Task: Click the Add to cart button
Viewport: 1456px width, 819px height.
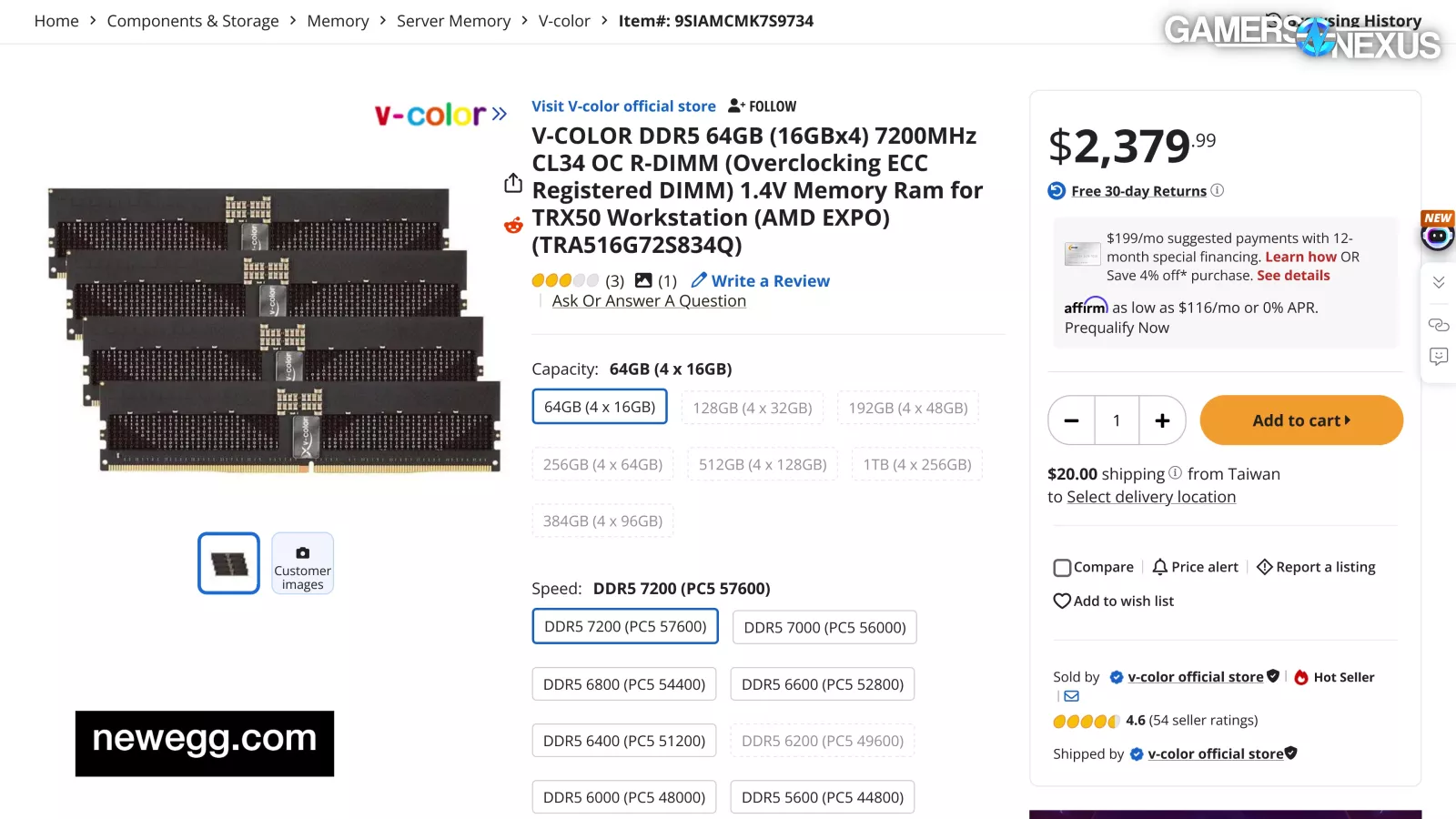Action: pyautogui.click(x=1301, y=420)
